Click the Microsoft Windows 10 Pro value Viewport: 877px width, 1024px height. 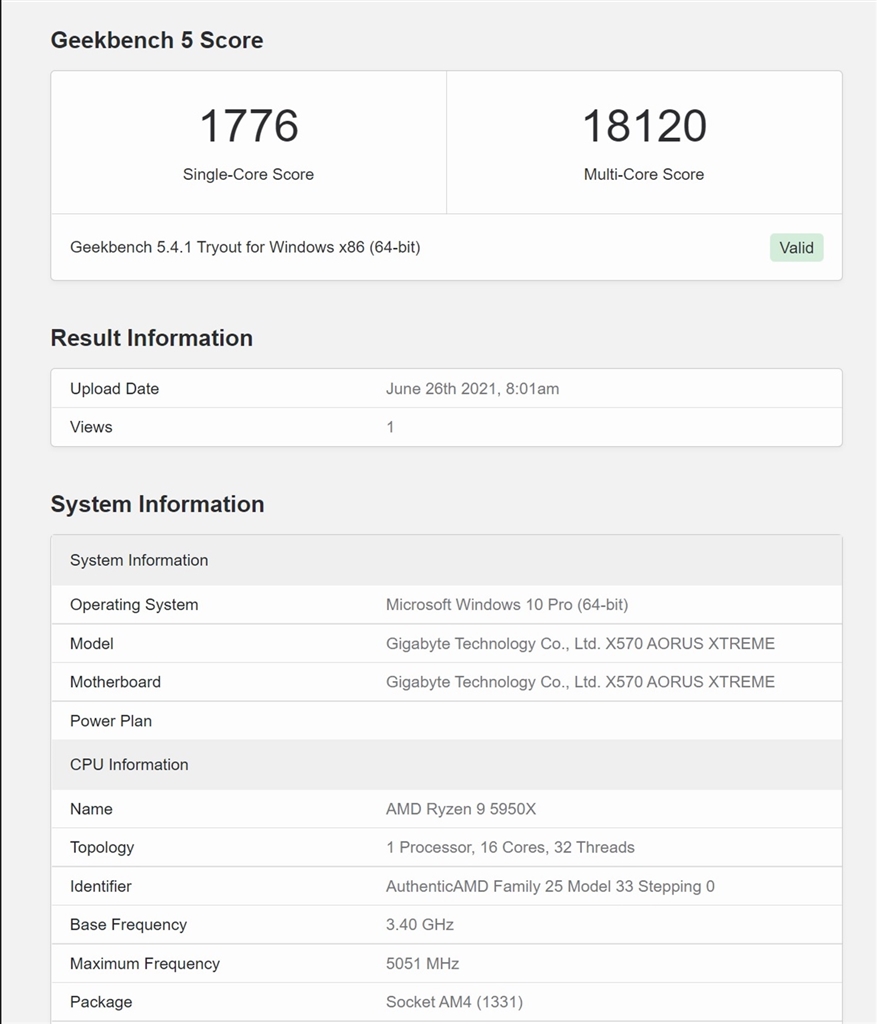click(x=507, y=605)
